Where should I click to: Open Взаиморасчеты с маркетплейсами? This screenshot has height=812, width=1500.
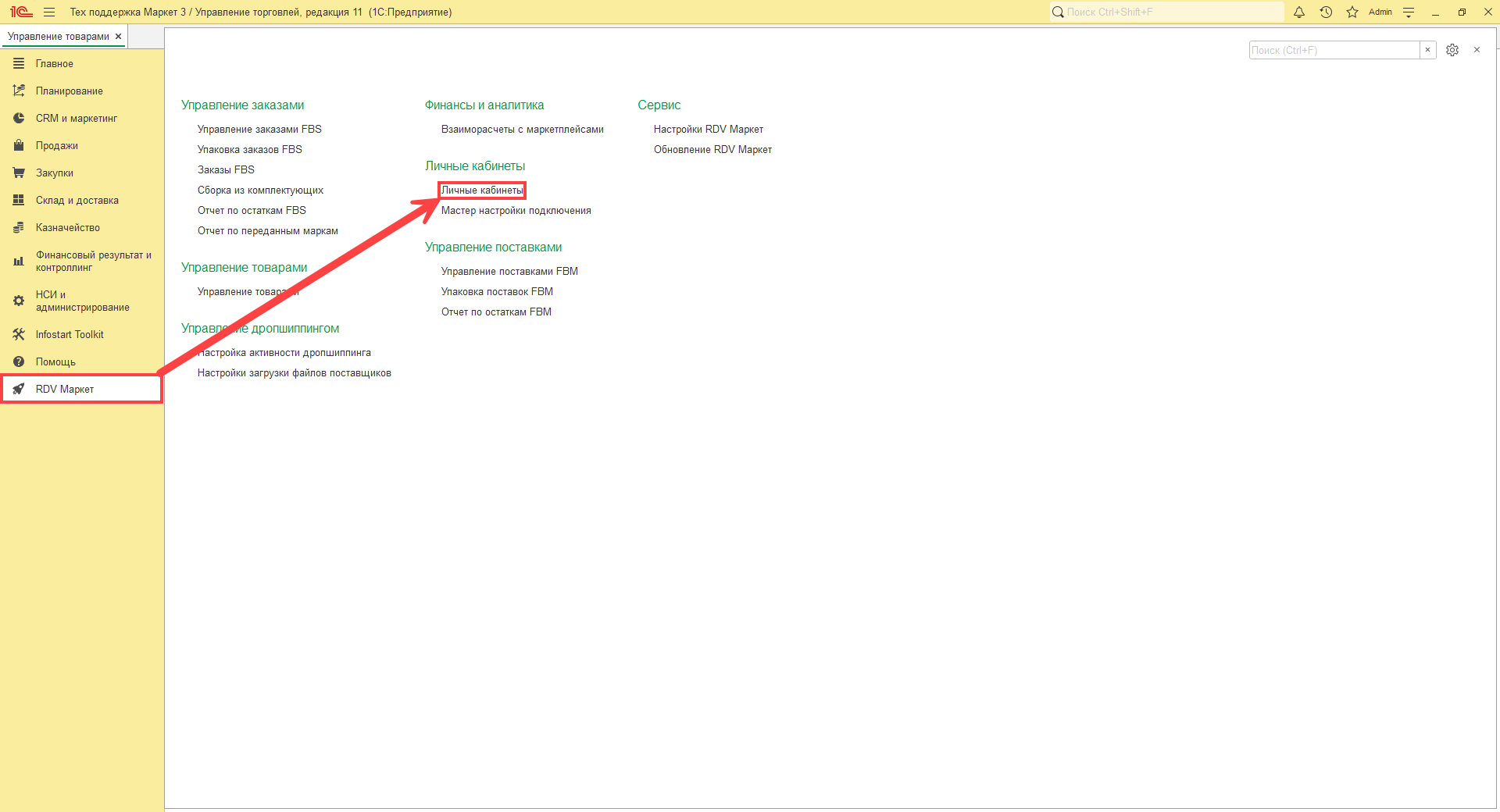[x=523, y=129]
